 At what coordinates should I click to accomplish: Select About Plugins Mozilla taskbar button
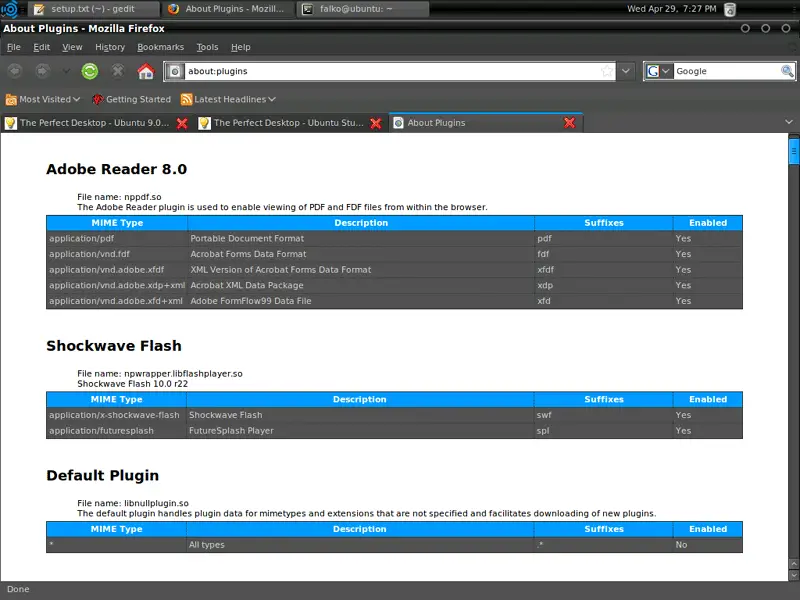pos(227,9)
